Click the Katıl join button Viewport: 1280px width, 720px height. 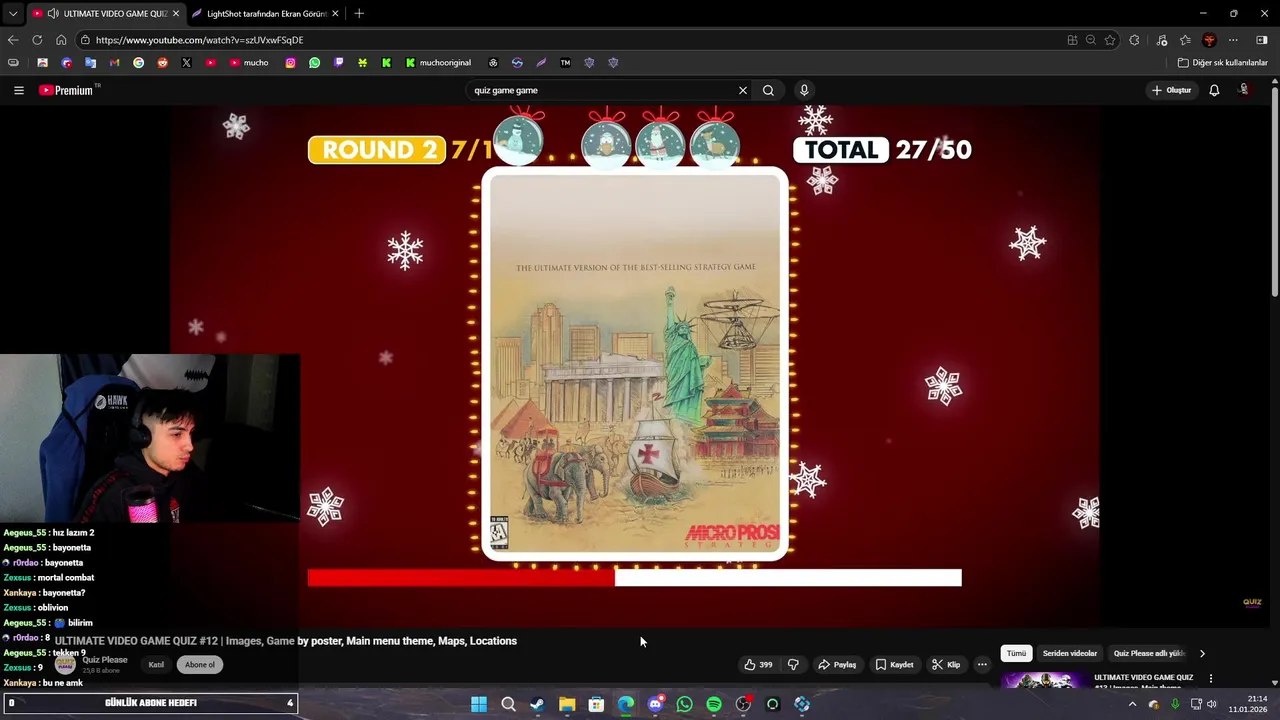pos(156,665)
